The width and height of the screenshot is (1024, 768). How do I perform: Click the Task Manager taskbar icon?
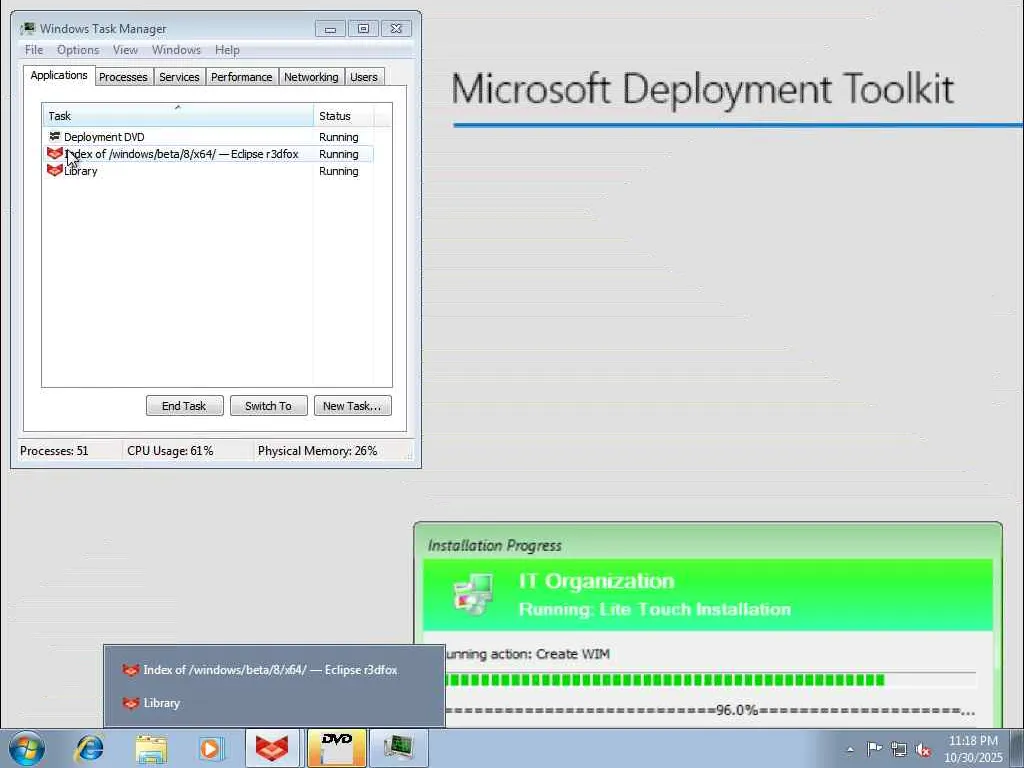click(398, 748)
